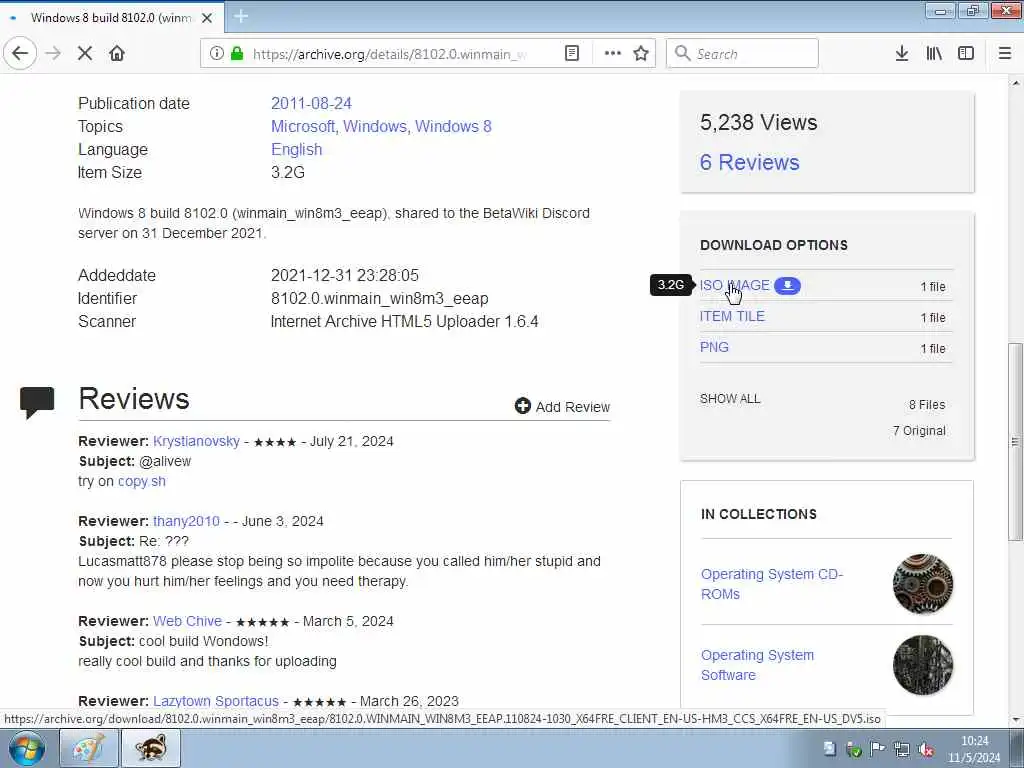Screen dimensions: 1024x768
Task: Open the Library icon
Action: 934,54
